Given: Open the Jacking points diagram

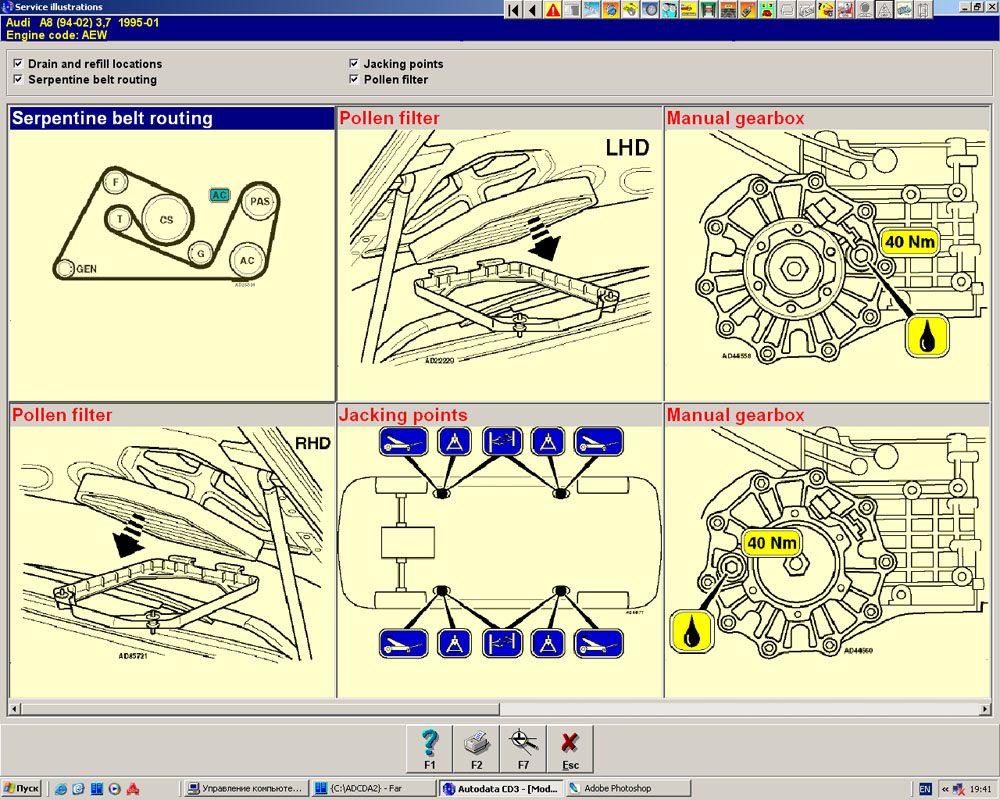Looking at the screenshot, I should coord(499,550).
